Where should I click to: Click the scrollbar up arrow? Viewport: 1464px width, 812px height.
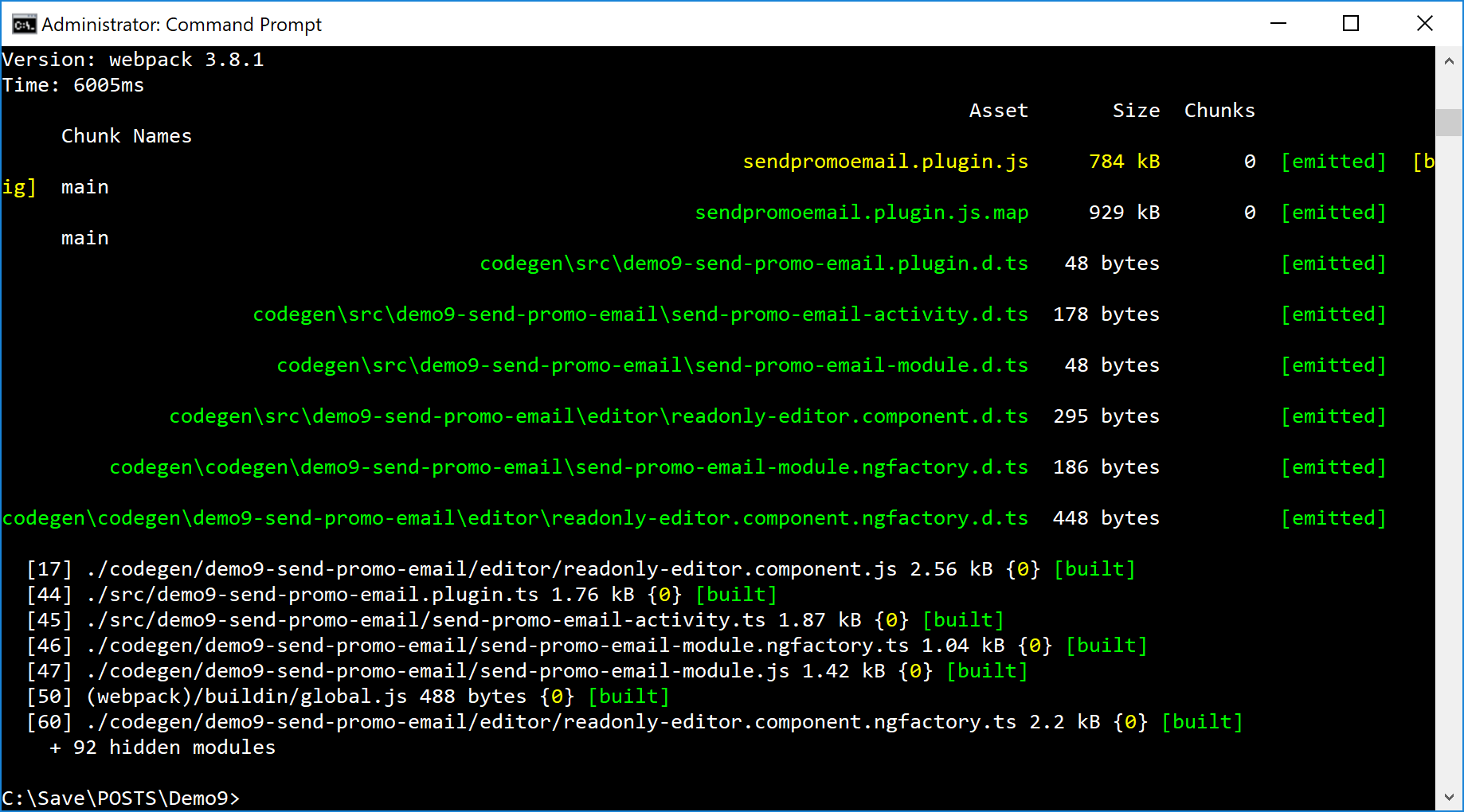(x=1449, y=61)
